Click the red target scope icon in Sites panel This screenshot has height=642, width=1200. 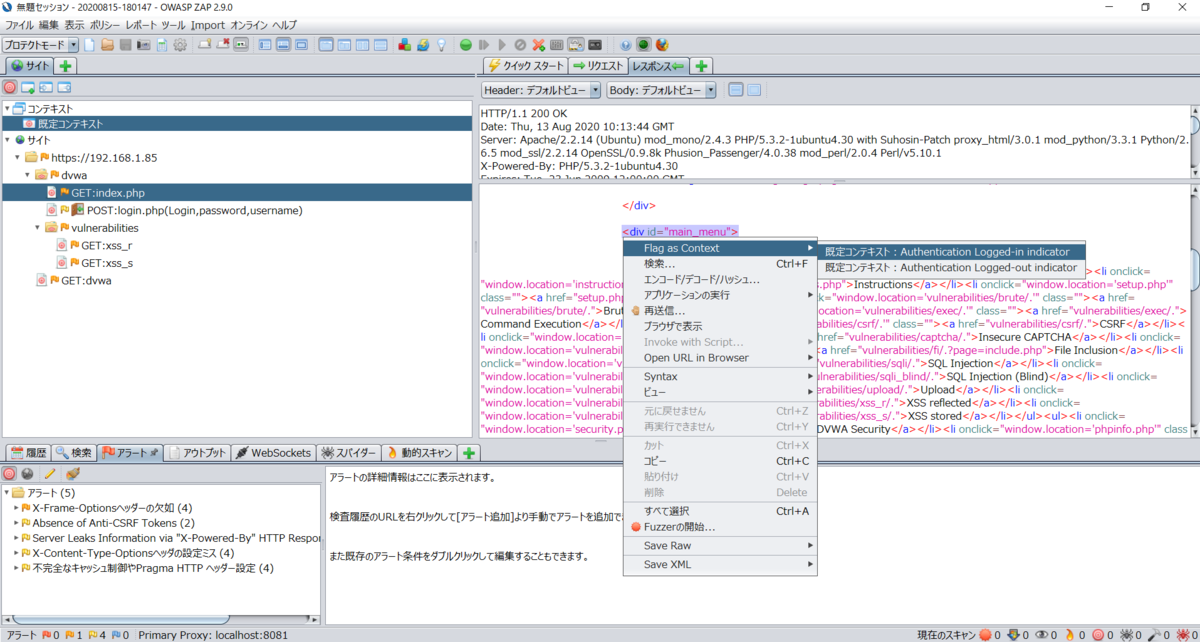tap(10, 87)
